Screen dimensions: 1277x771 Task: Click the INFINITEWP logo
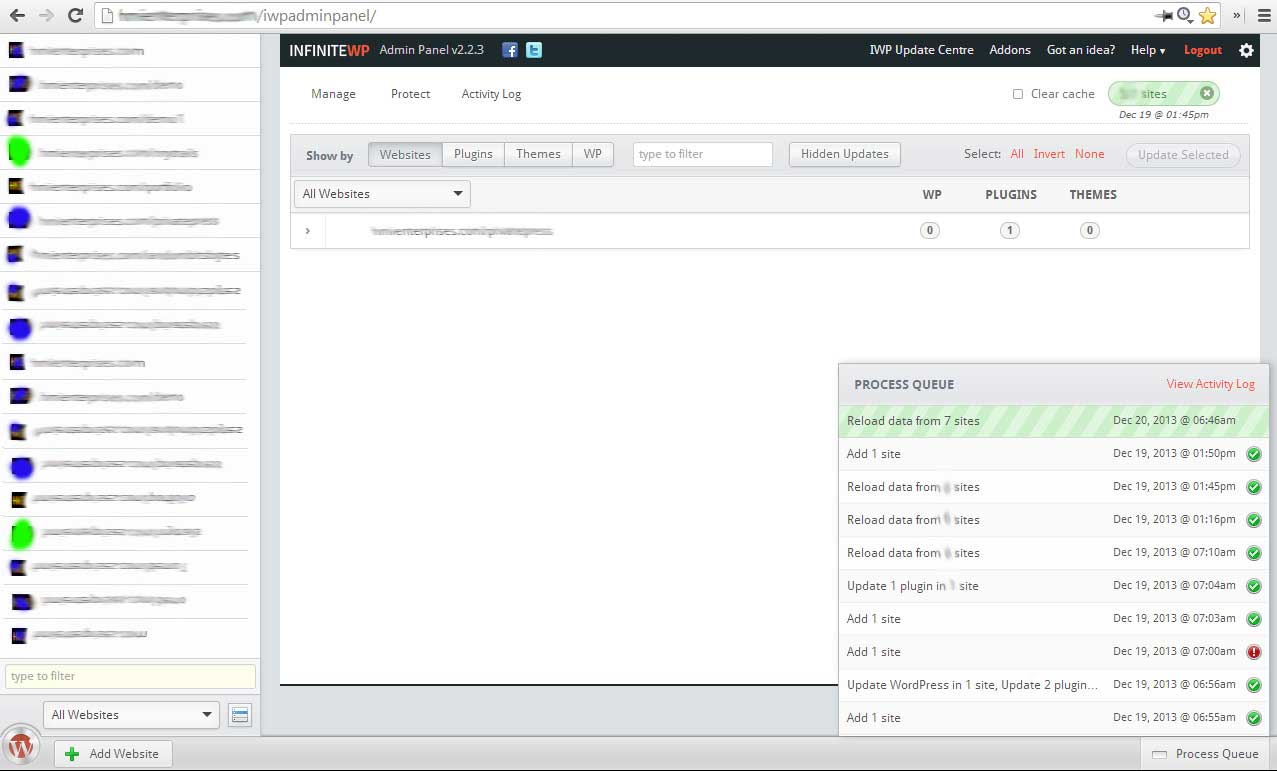click(x=329, y=51)
